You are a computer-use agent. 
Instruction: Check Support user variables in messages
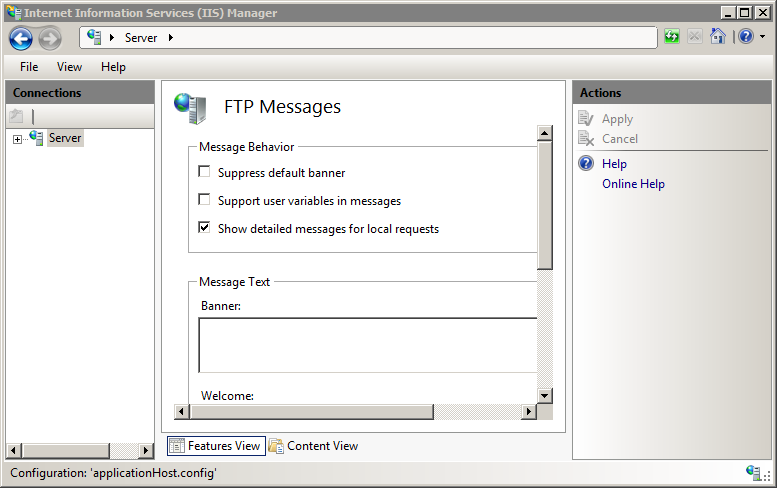click(204, 199)
